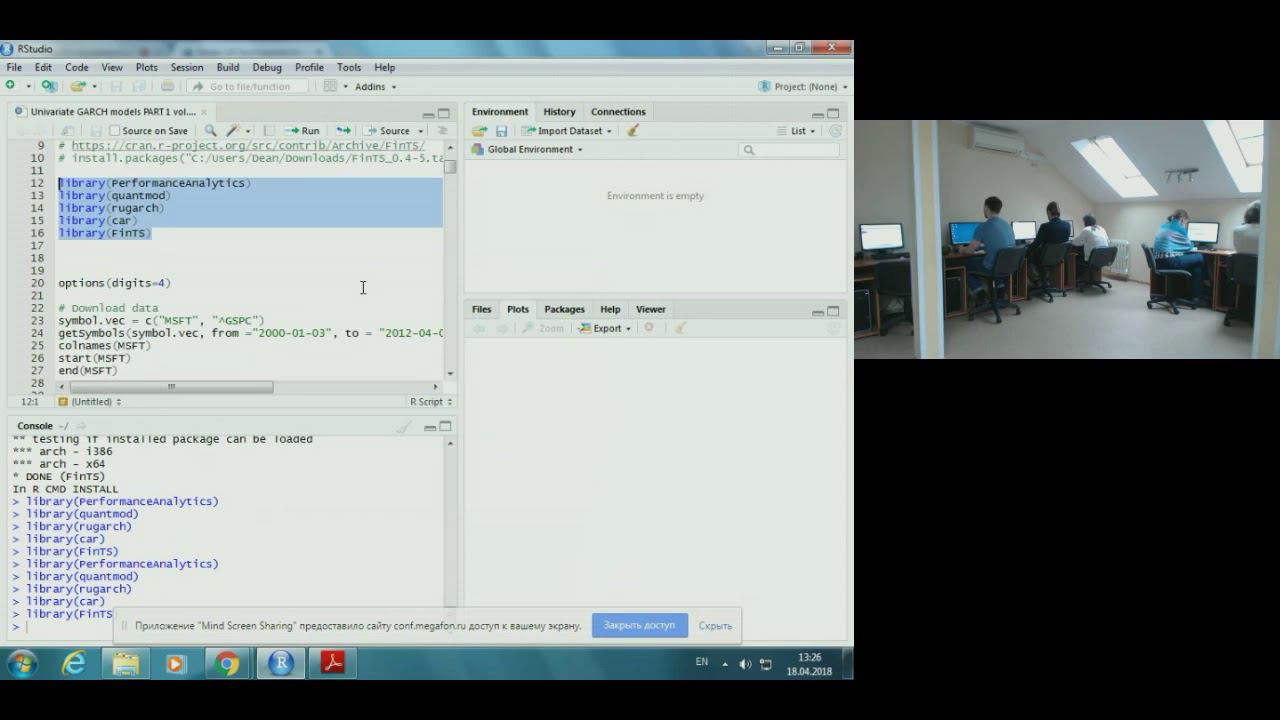
Task: Switch the List view dropdown
Action: [797, 131]
